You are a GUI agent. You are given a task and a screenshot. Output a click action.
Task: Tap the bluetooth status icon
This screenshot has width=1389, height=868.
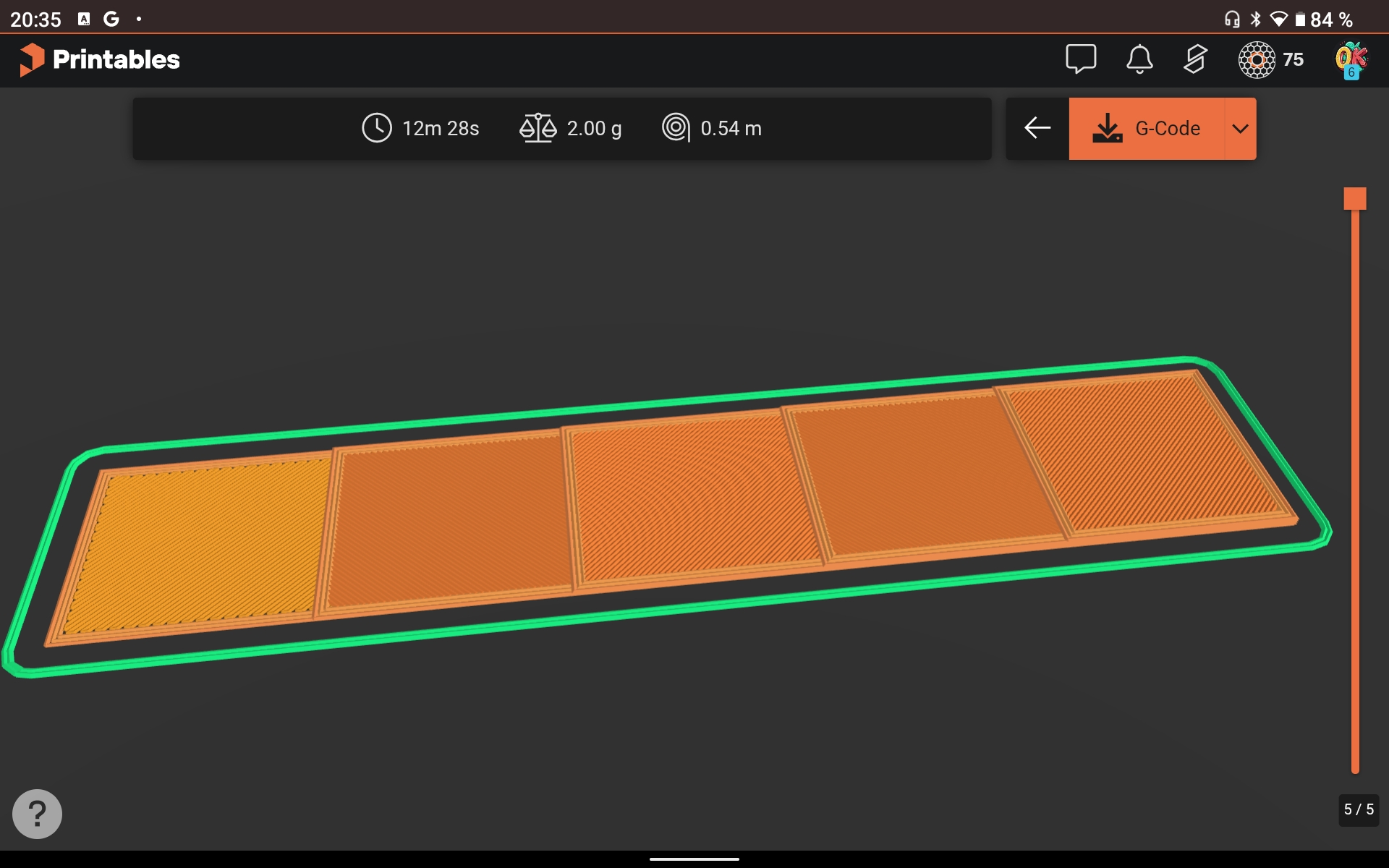[x=1256, y=20]
